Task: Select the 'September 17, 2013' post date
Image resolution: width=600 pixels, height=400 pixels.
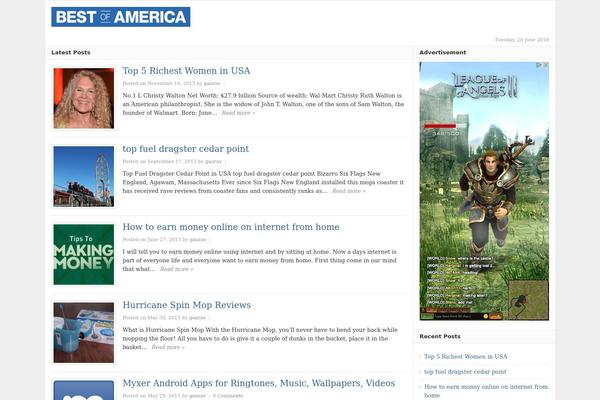Action: 172,162
